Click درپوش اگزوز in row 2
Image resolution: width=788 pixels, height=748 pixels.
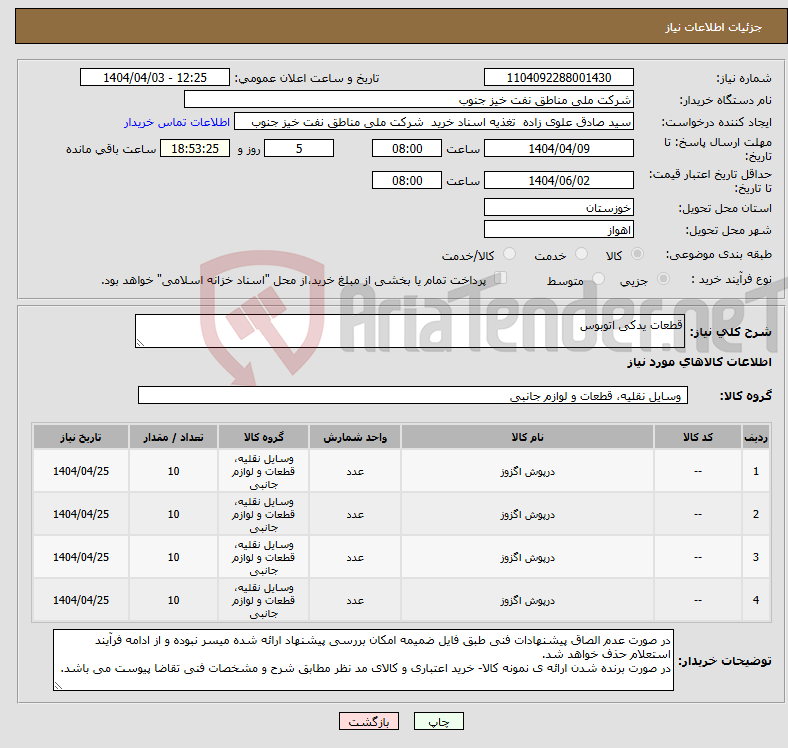(527, 515)
